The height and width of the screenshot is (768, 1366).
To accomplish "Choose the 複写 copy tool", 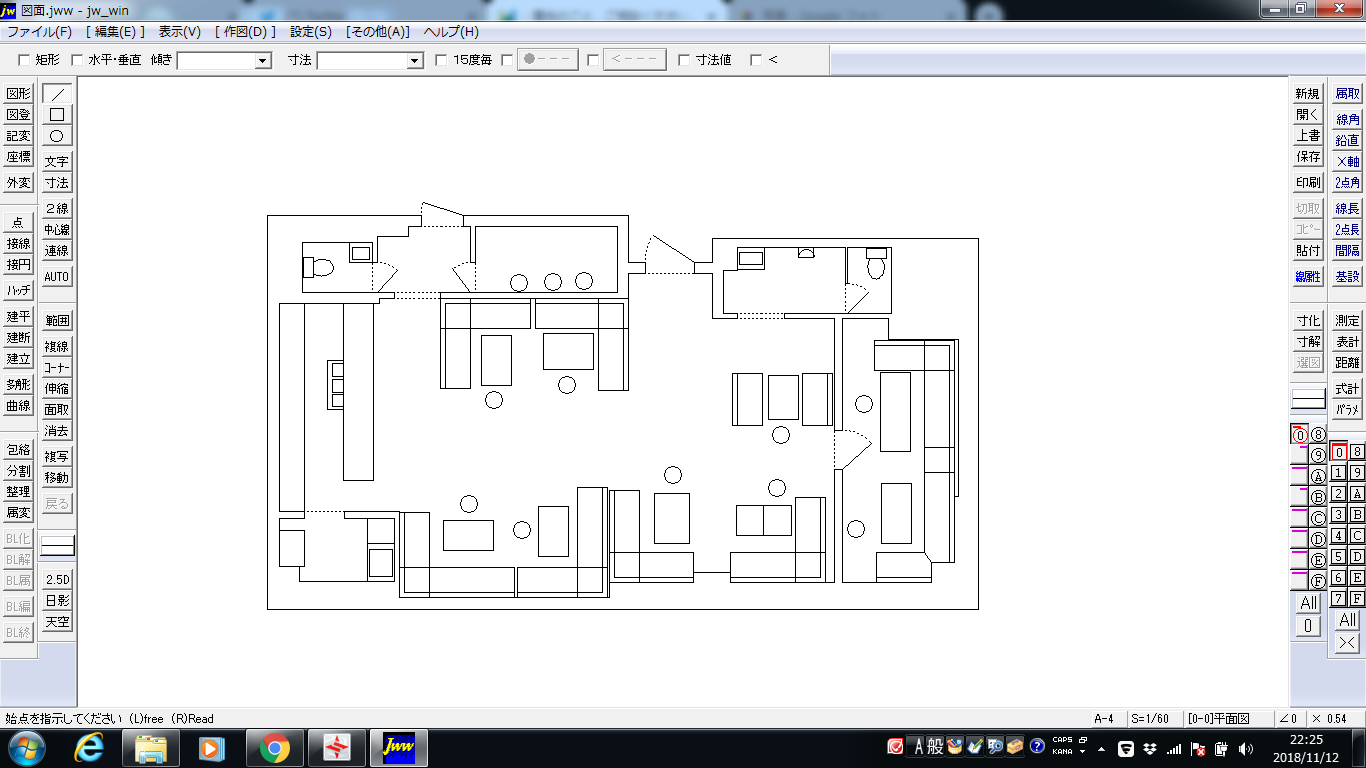I will coord(57,457).
